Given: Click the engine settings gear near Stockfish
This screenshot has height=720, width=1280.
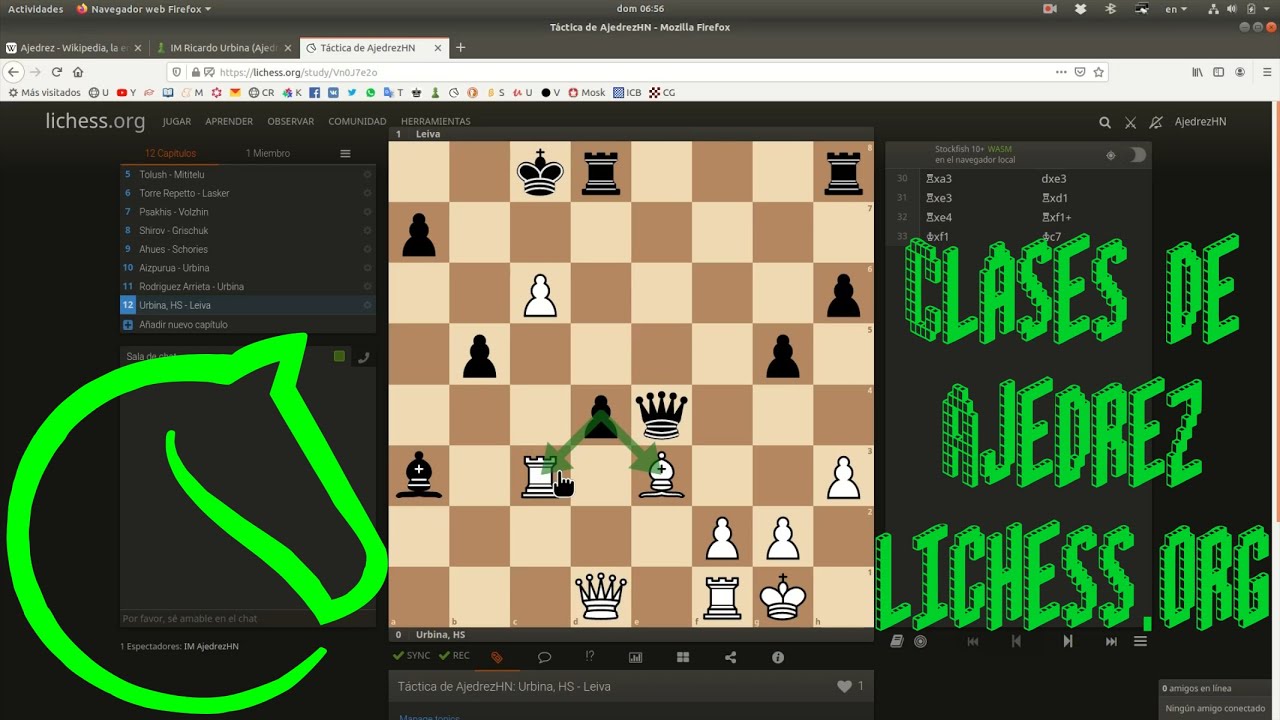Looking at the screenshot, I should click(1110, 155).
